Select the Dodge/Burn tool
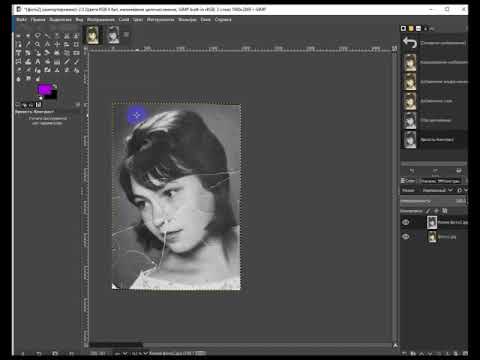The width and height of the screenshot is (480, 360). click(x=38, y=79)
